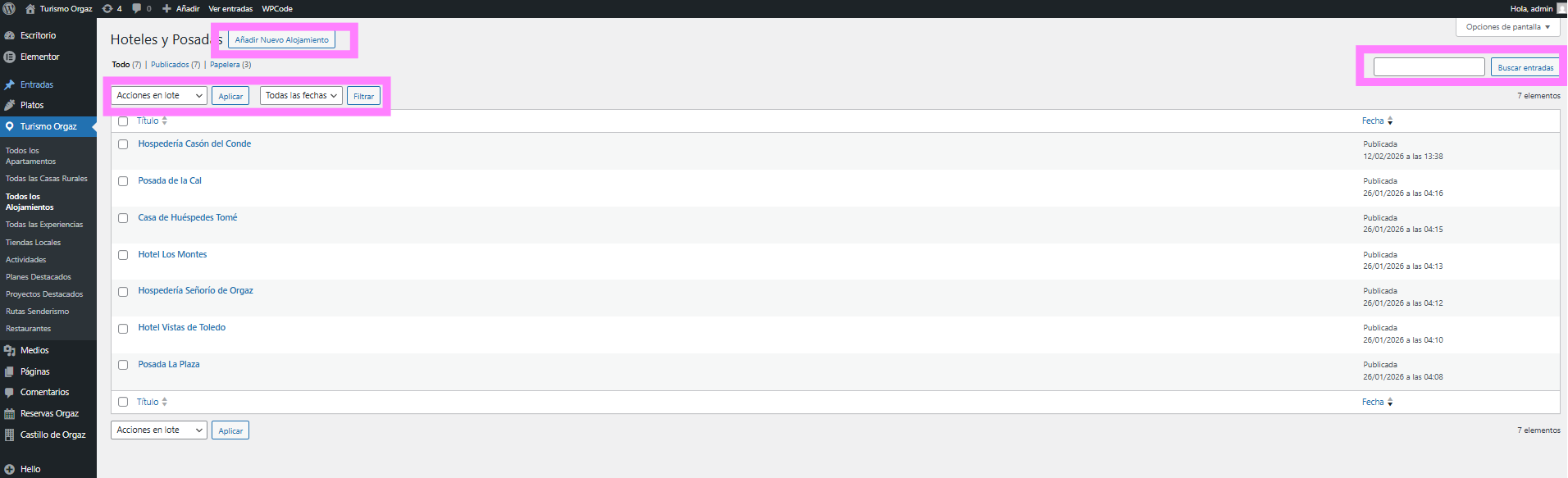Select the Posada de la Cal checkbox
The width and height of the screenshot is (1568, 478).
[x=123, y=181]
